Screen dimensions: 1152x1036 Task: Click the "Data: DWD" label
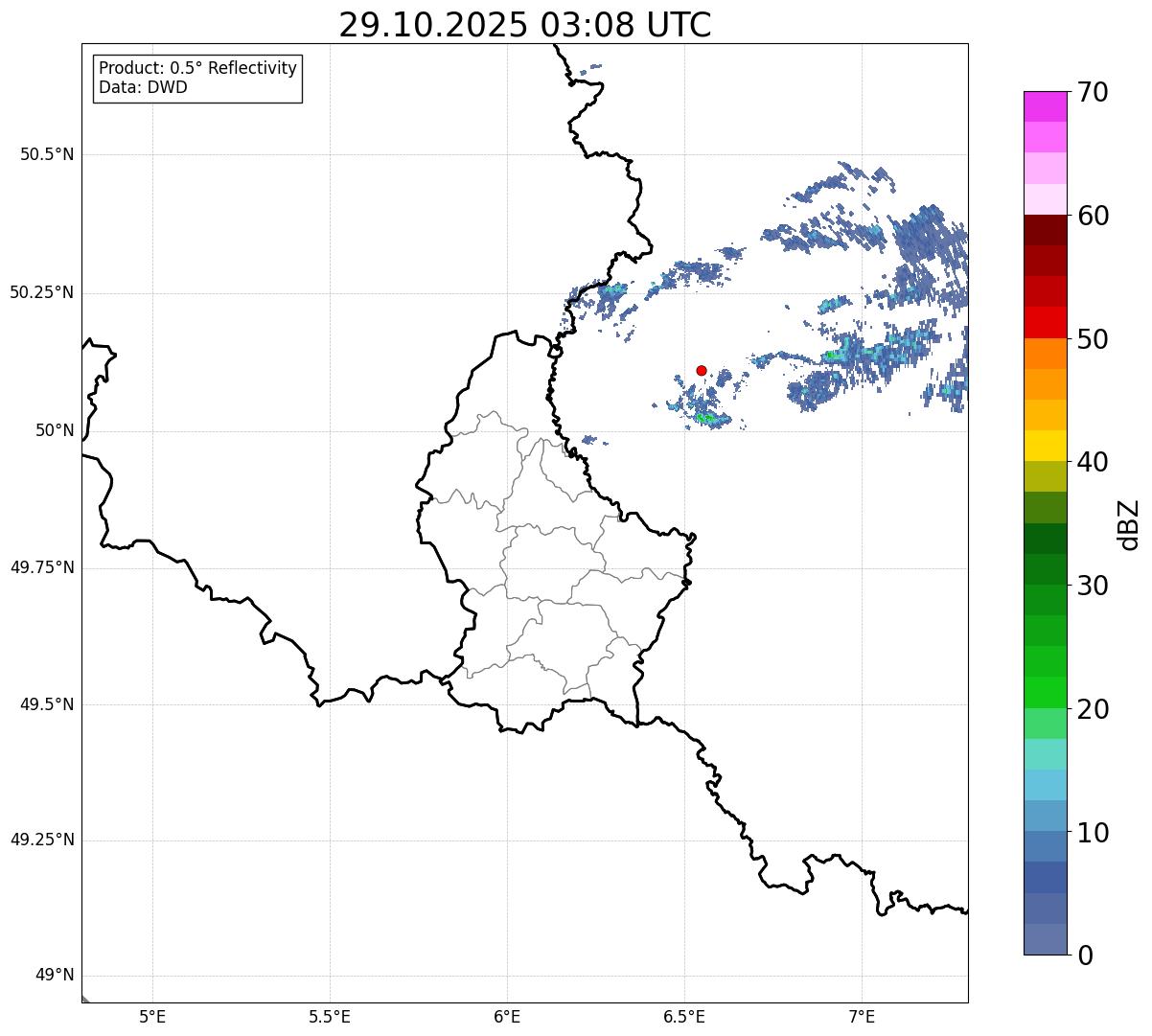tap(143, 88)
